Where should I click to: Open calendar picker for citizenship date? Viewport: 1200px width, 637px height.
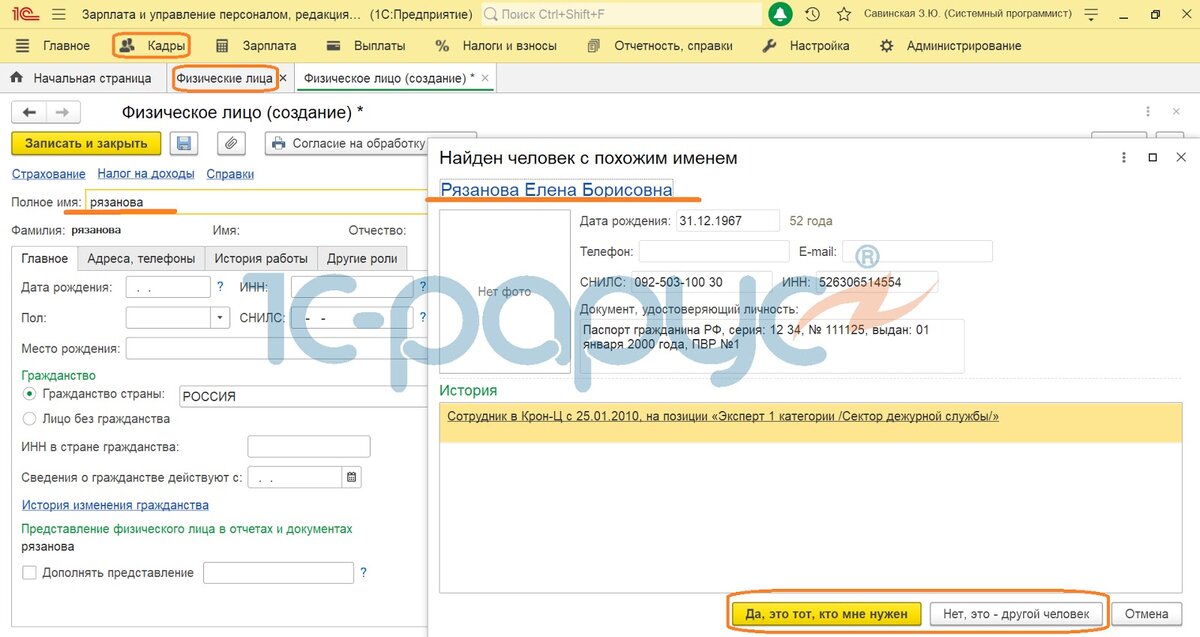pos(351,477)
